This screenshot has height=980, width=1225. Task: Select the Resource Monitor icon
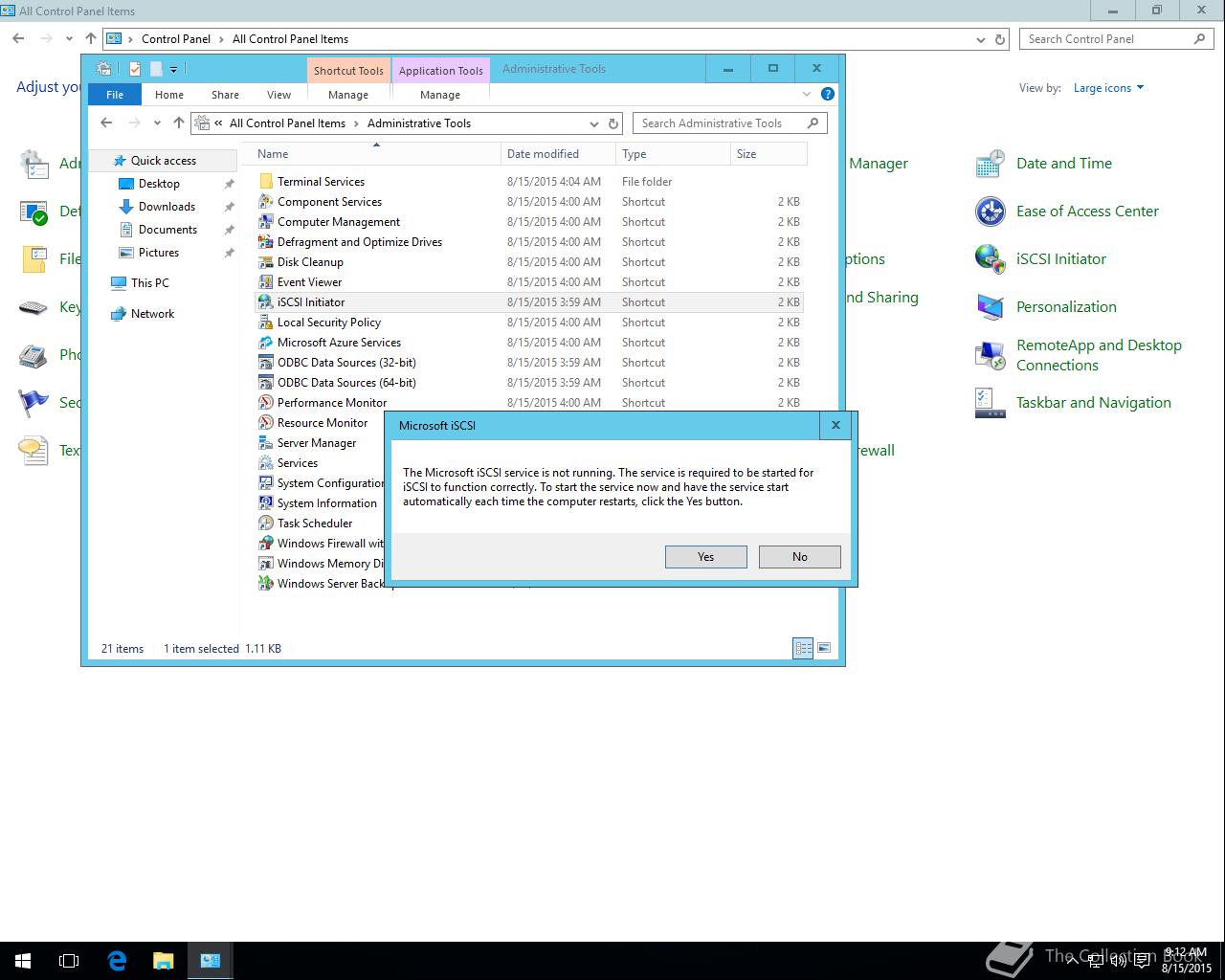click(x=266, y=423)
